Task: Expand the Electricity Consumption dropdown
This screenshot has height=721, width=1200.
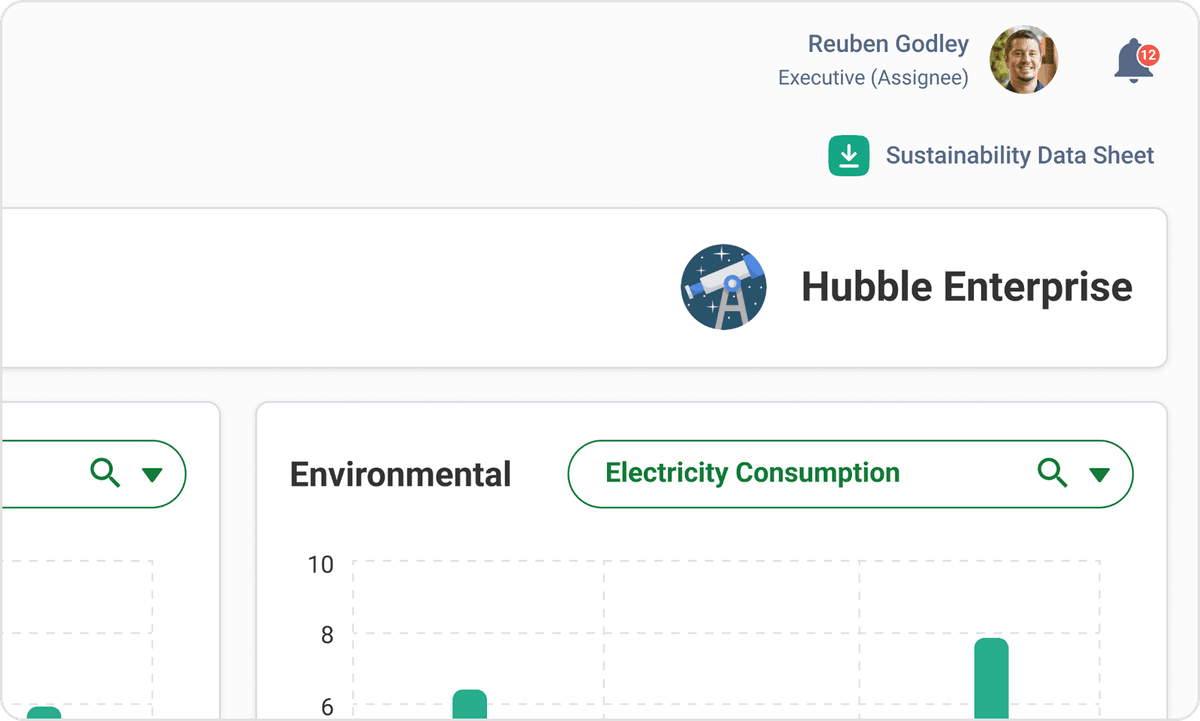Action: 1099,474
